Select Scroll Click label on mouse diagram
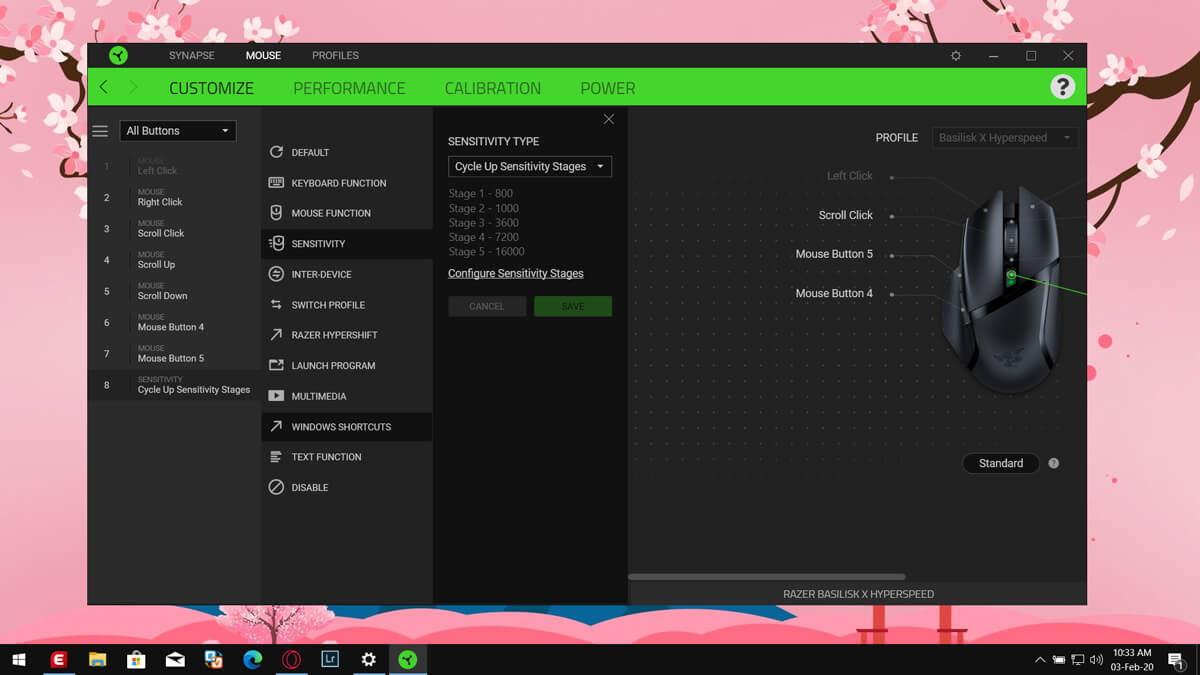The image size is (1200, 675). pyautogui.click(x=846, y=215)
